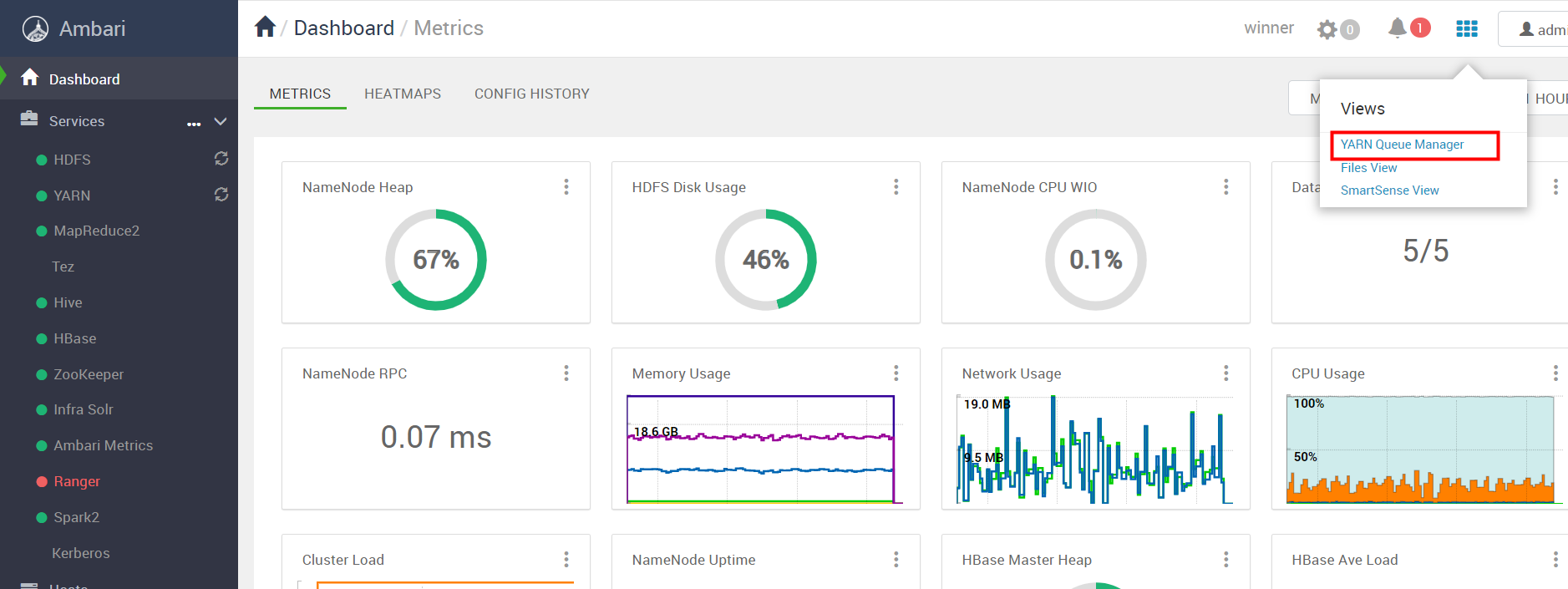Open YARN Queue Manager view link
This screenshot has height=589, width=1568.
click(1402, 145)
